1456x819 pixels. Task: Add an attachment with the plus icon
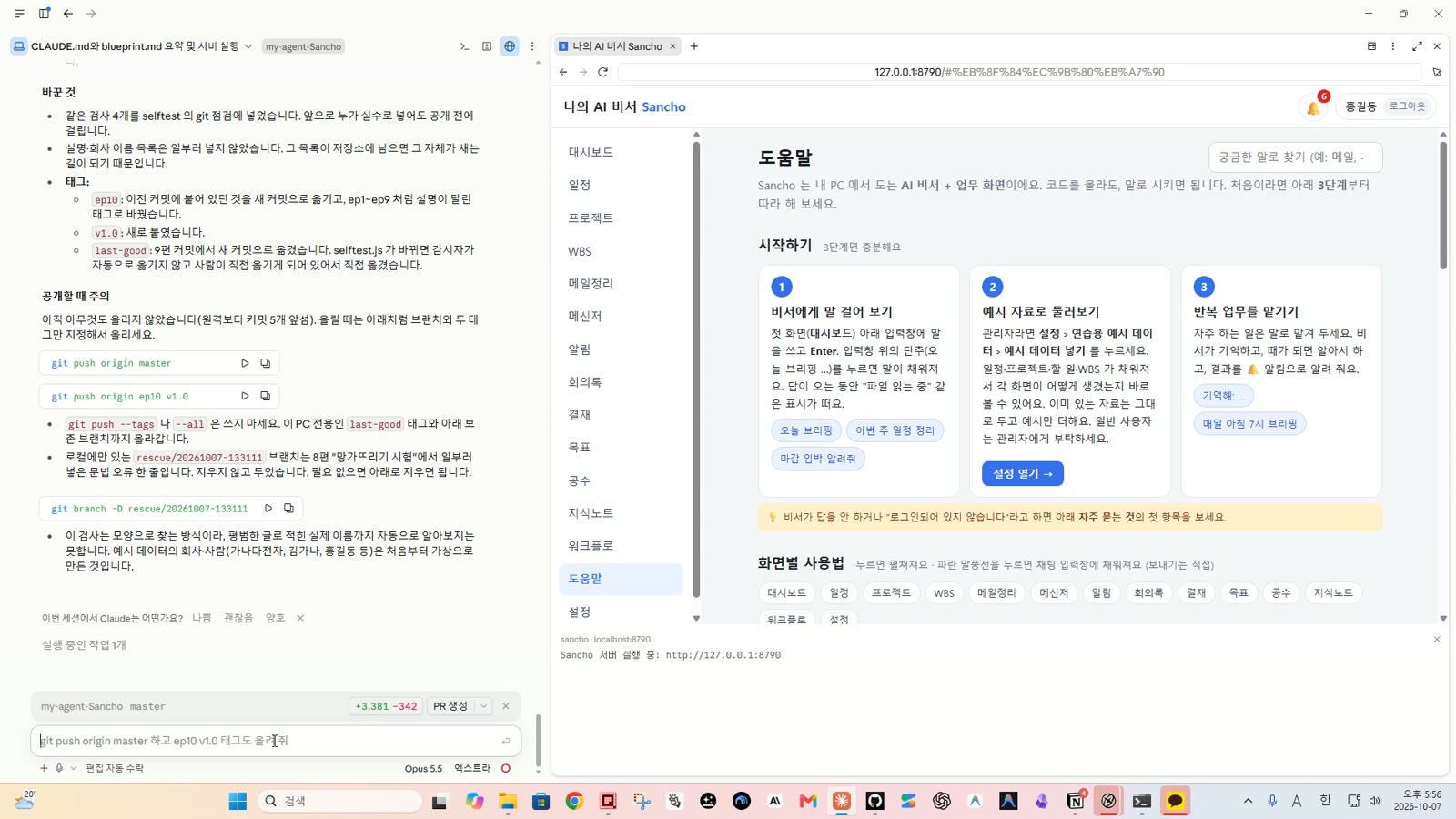tap(44, 768)
